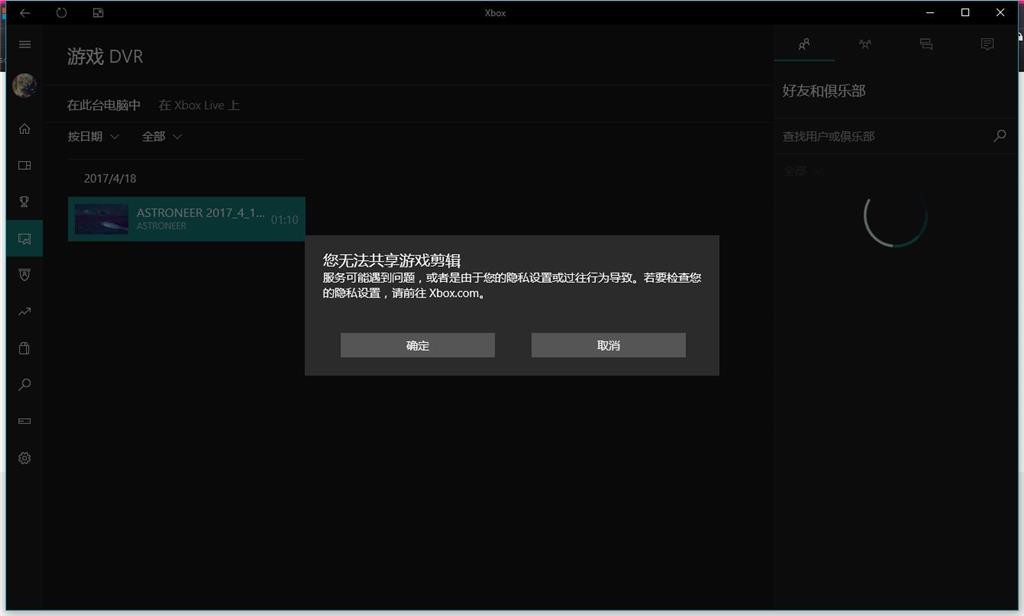Expand the hamburger navigation menu

pyautogui.click(x=25, y=44)
